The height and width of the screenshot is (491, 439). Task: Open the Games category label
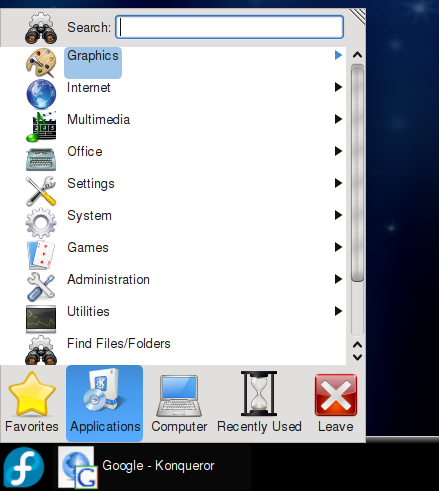[x=88, y=248]
